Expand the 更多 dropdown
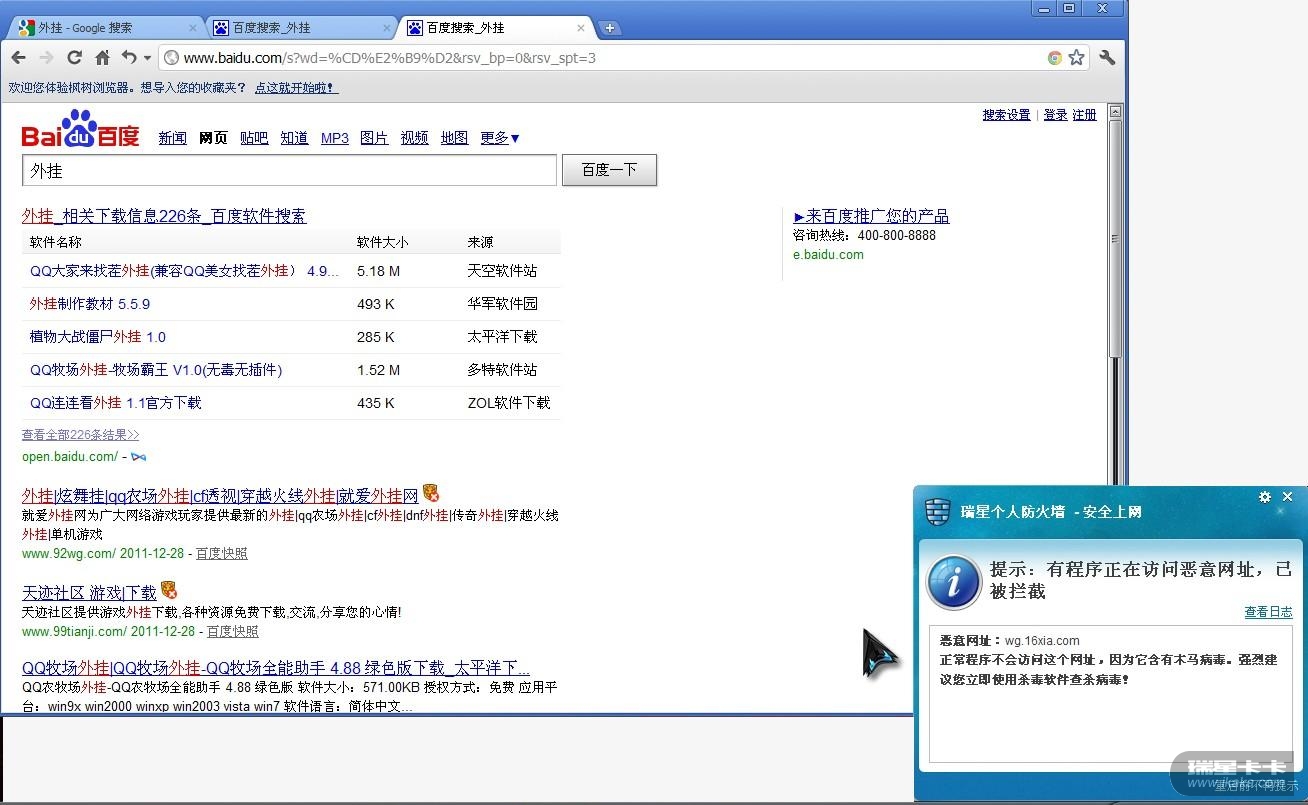1308x805 pixels. [500, 138]
